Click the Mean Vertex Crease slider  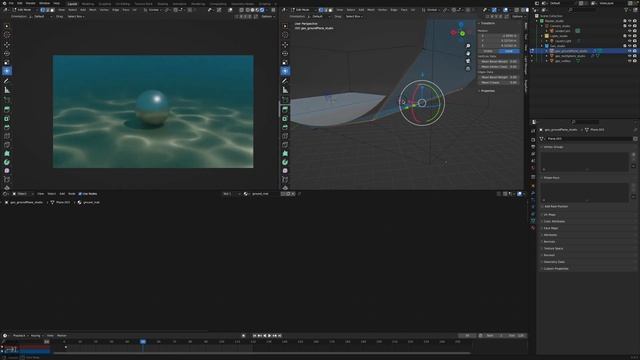click(x=498, y=67)
